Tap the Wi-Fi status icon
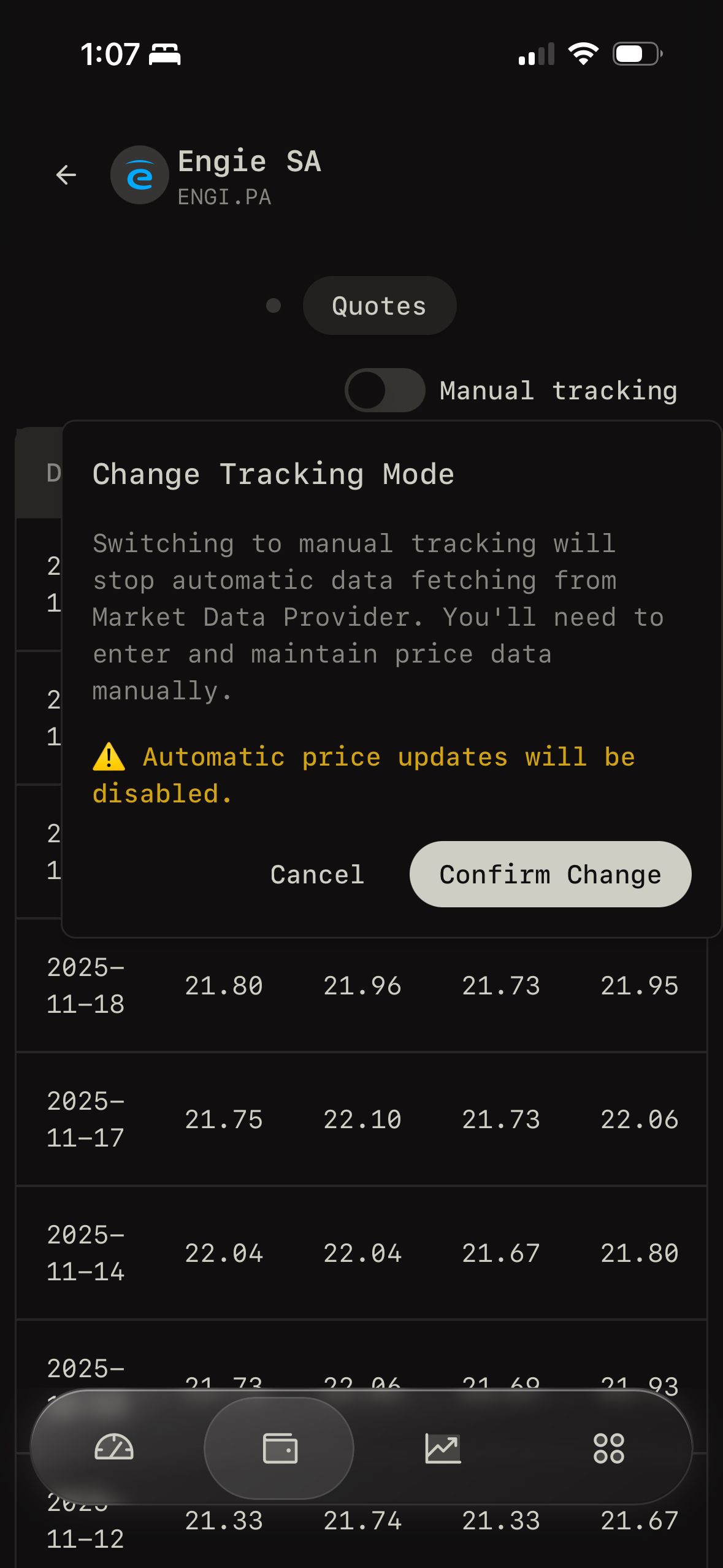The width and height of the screenshot is (723, 1568). [x=583, y=54]
